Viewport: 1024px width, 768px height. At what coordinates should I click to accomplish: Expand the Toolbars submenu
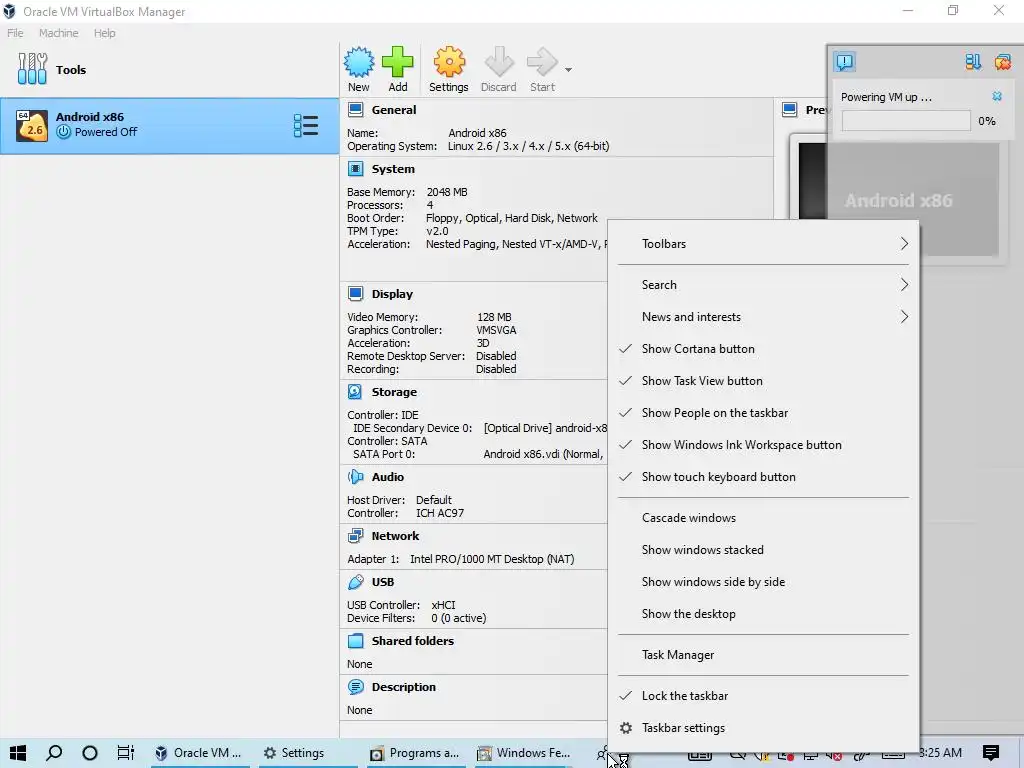pos(763,244)
